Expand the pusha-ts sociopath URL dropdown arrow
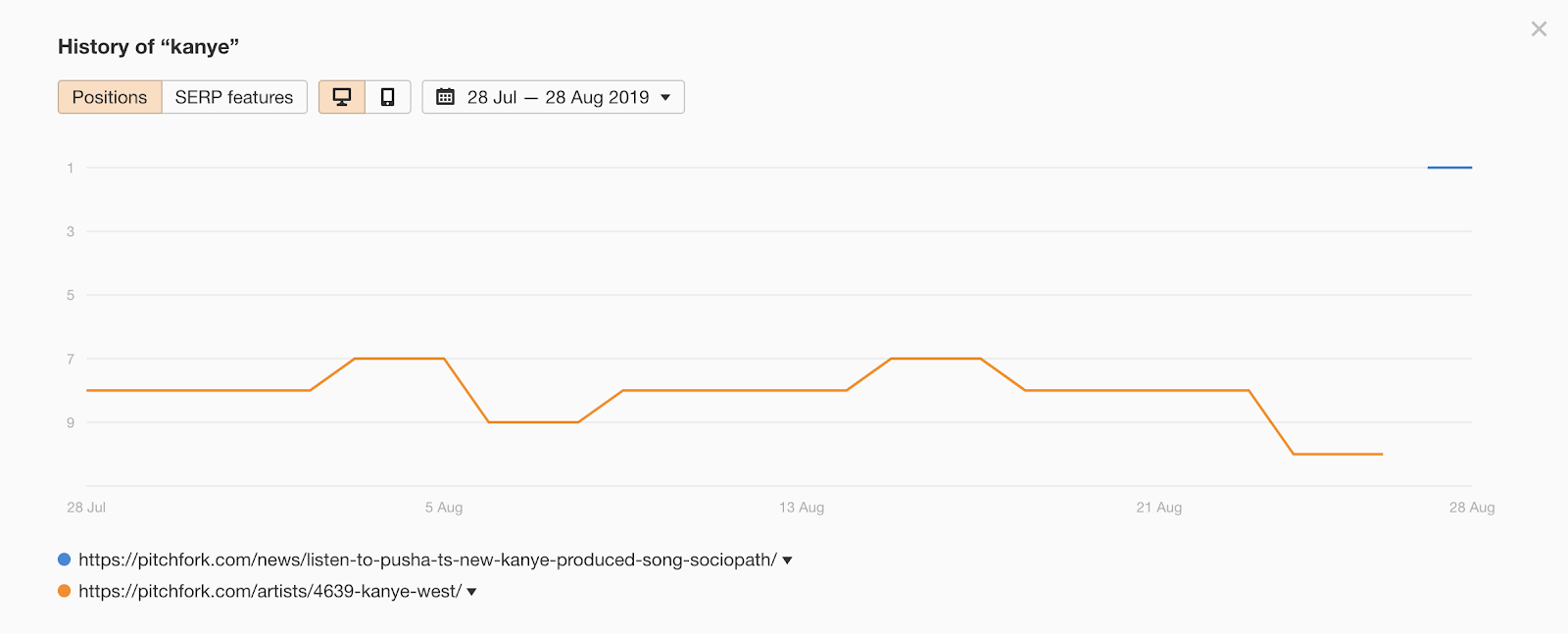The height and width of the screenshot is (634, 1568). tap(787, 561)
